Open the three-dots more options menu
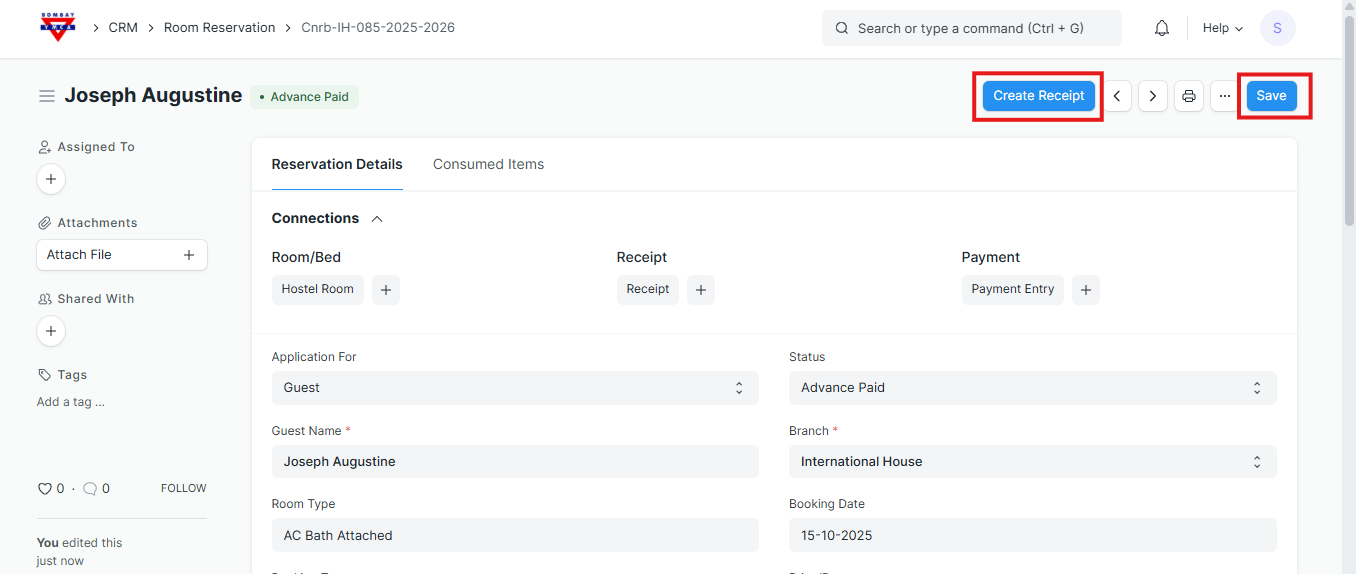Image resolution: width=1356 pixels, height=574 pixels. [1224, 96]
